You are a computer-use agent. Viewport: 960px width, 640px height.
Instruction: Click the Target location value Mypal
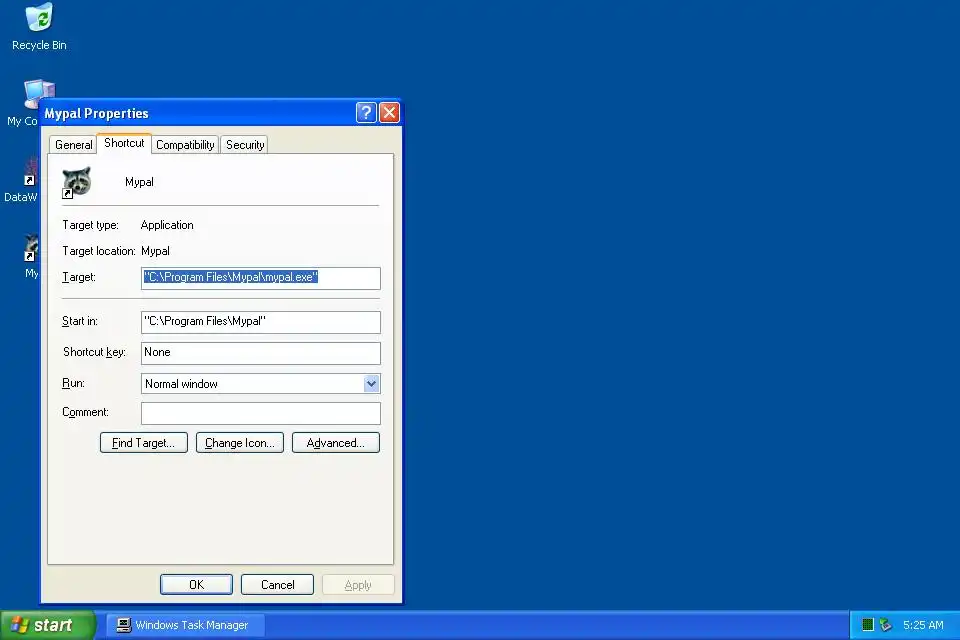coord(156,250)
